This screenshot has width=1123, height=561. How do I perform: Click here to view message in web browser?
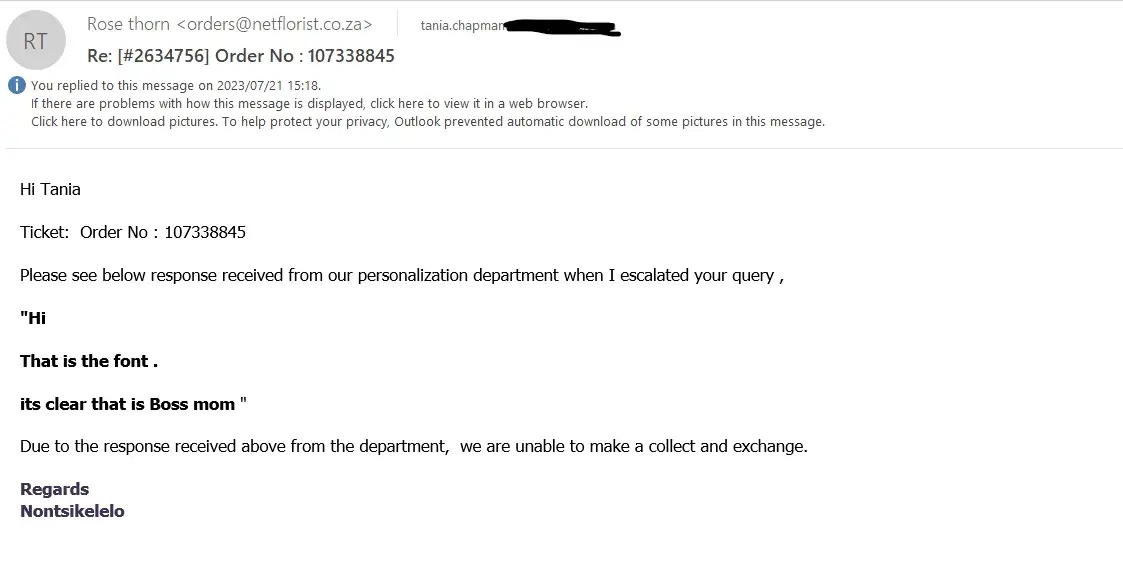point(309,103)
